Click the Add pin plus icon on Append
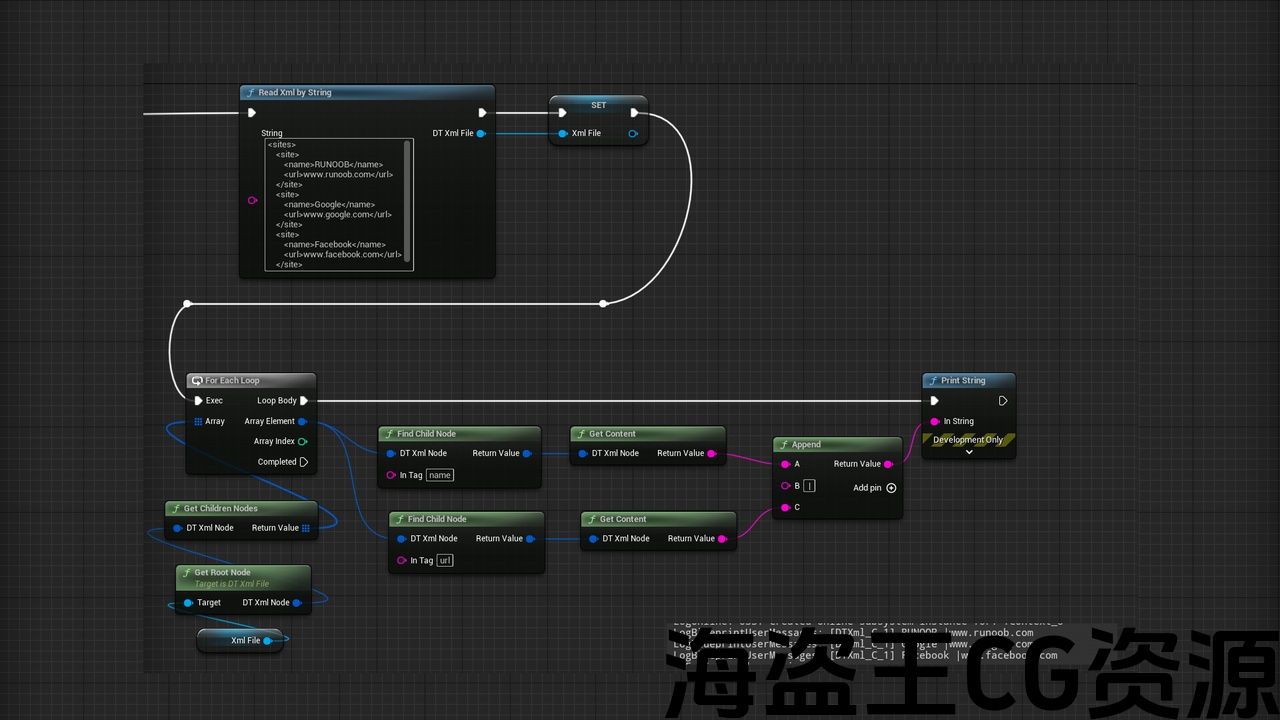The width and height of the screenshot is (1280, 720). point(891,488)
